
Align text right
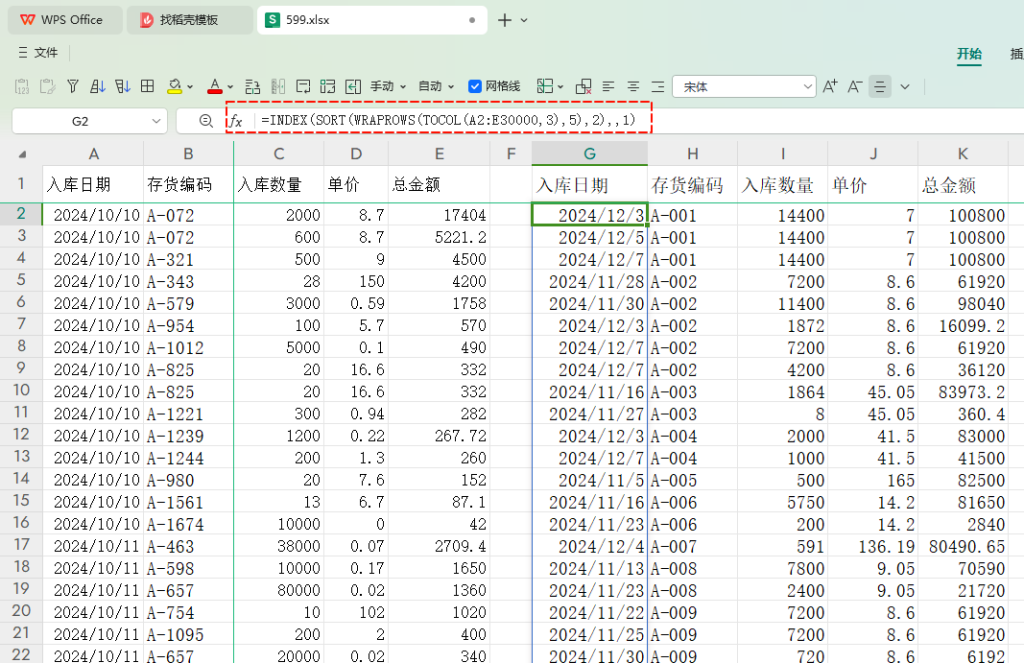point(658,86)
